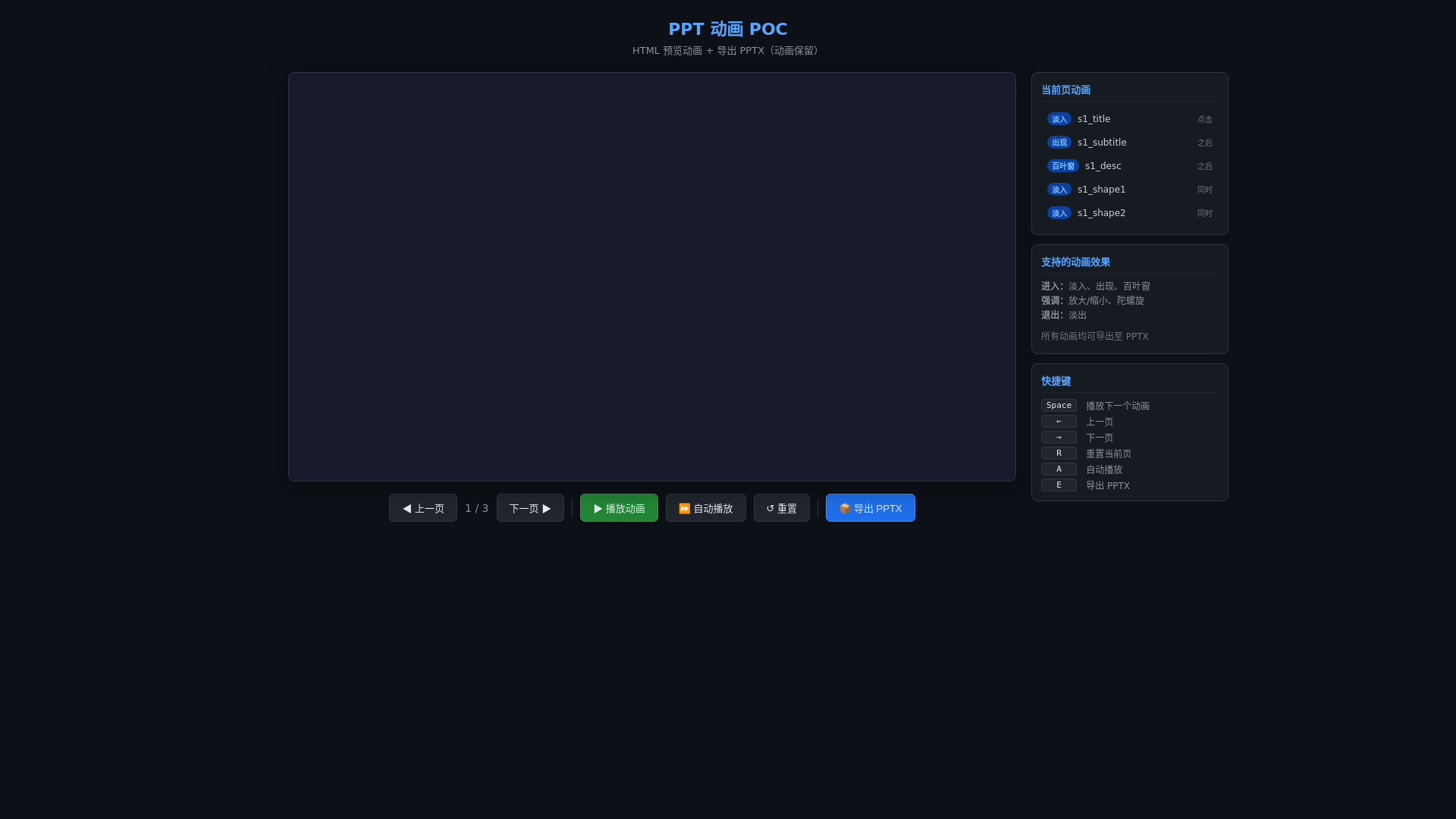This screenshot has width=1456, height=819.
Task: Click the 之后 trigger label of s1_subtitle
Action: pyautogui.click(x=1205, y=143)
